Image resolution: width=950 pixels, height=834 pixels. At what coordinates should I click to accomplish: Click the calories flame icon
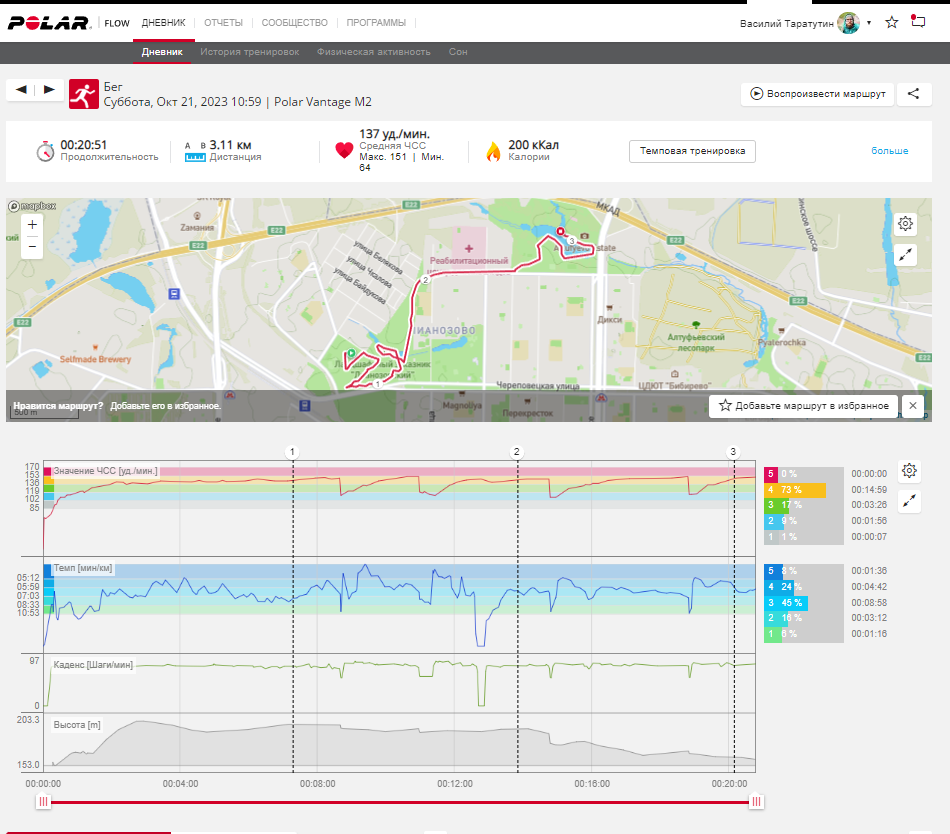(x=493, y=151)
